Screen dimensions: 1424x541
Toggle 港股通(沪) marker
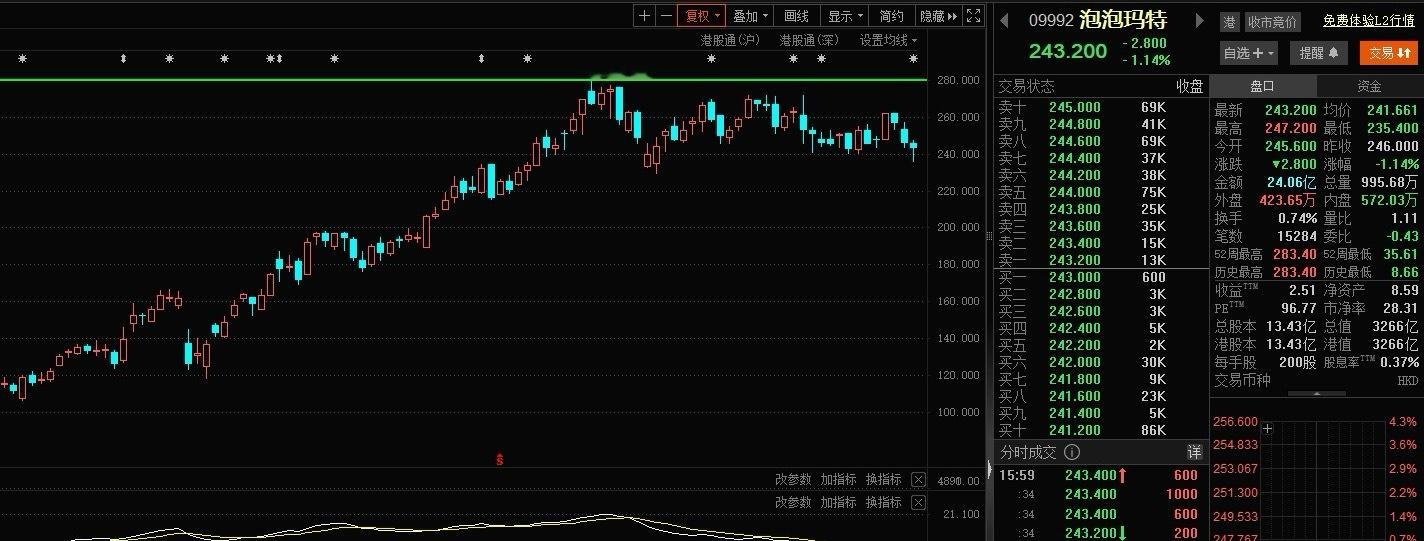point(730,40)
